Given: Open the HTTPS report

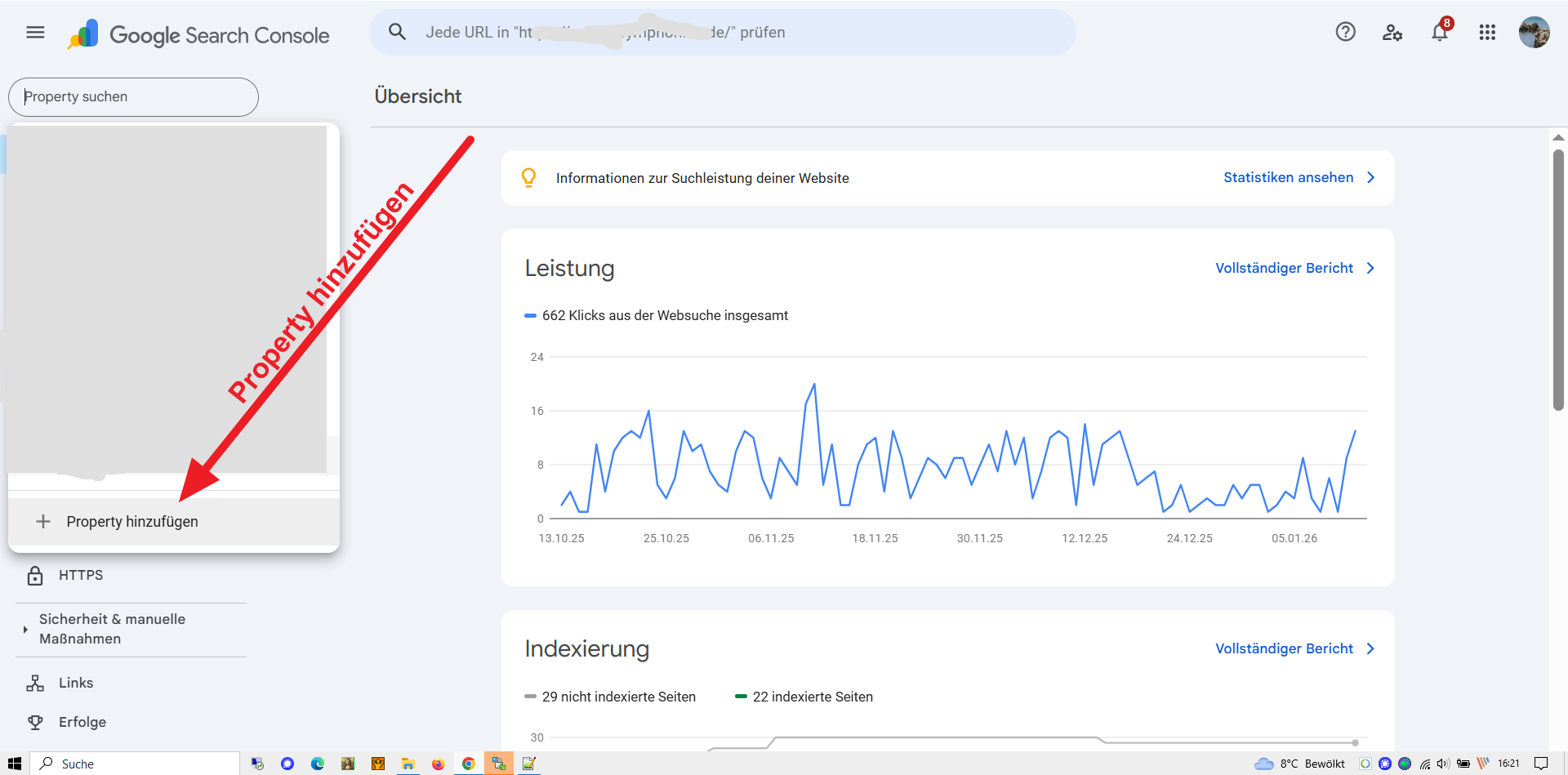Looking at the screenshot, I should click(x=81, y=575).
